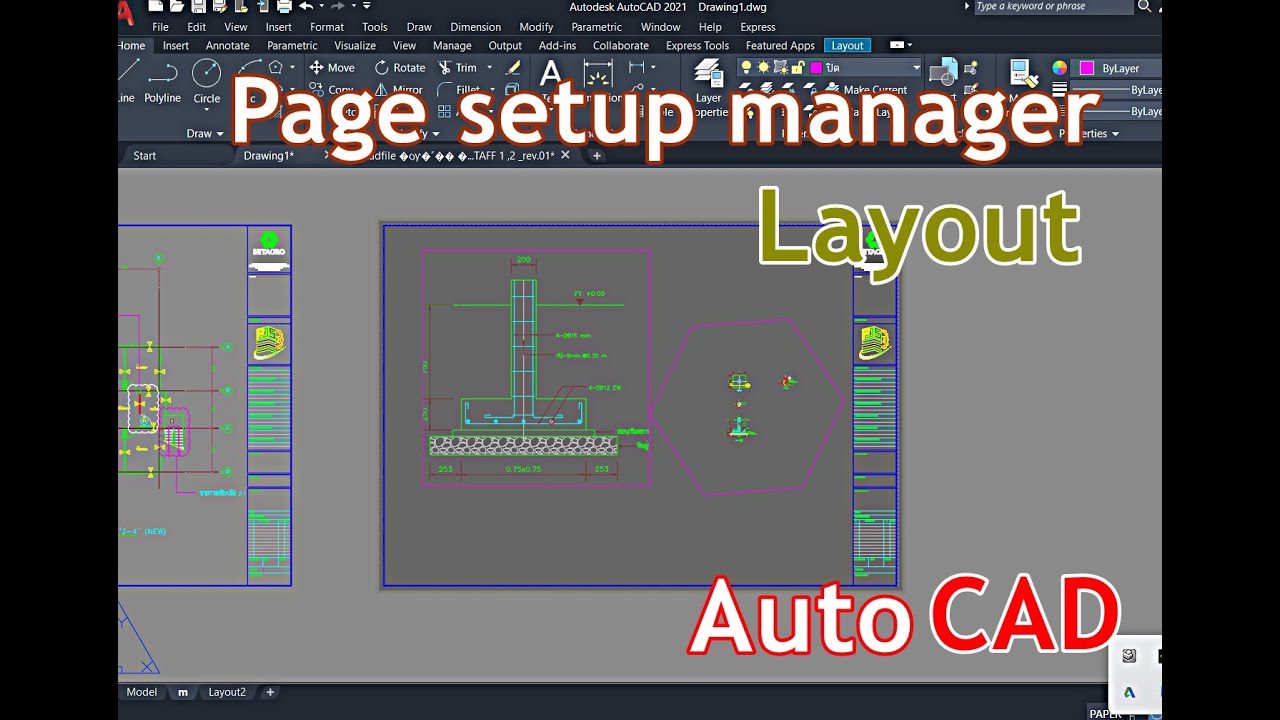Select the Polyline tool
The height and width of the screenshot is (720, 1280).
[162, 82]
